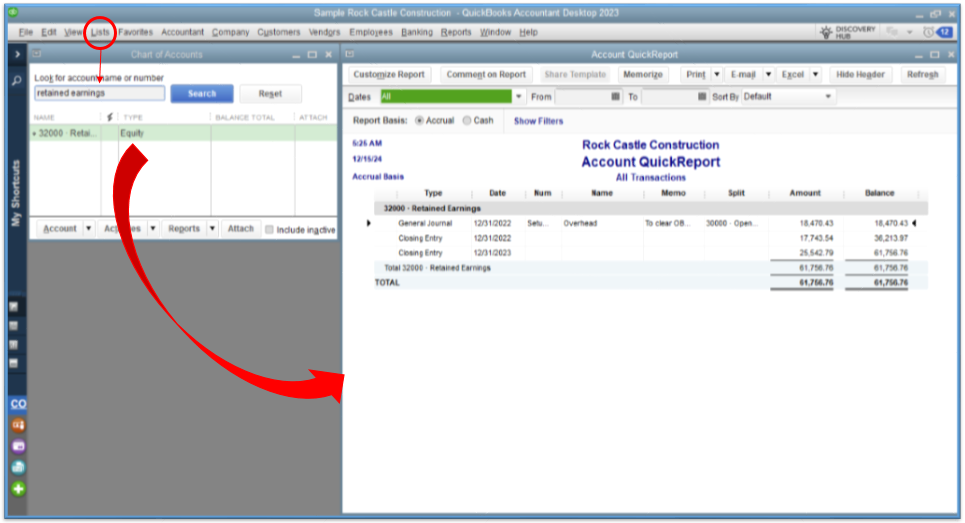
Task: Expand the My Shortcuts sidebar arrow
Action: pyautogui.click(x=17, y=54)
